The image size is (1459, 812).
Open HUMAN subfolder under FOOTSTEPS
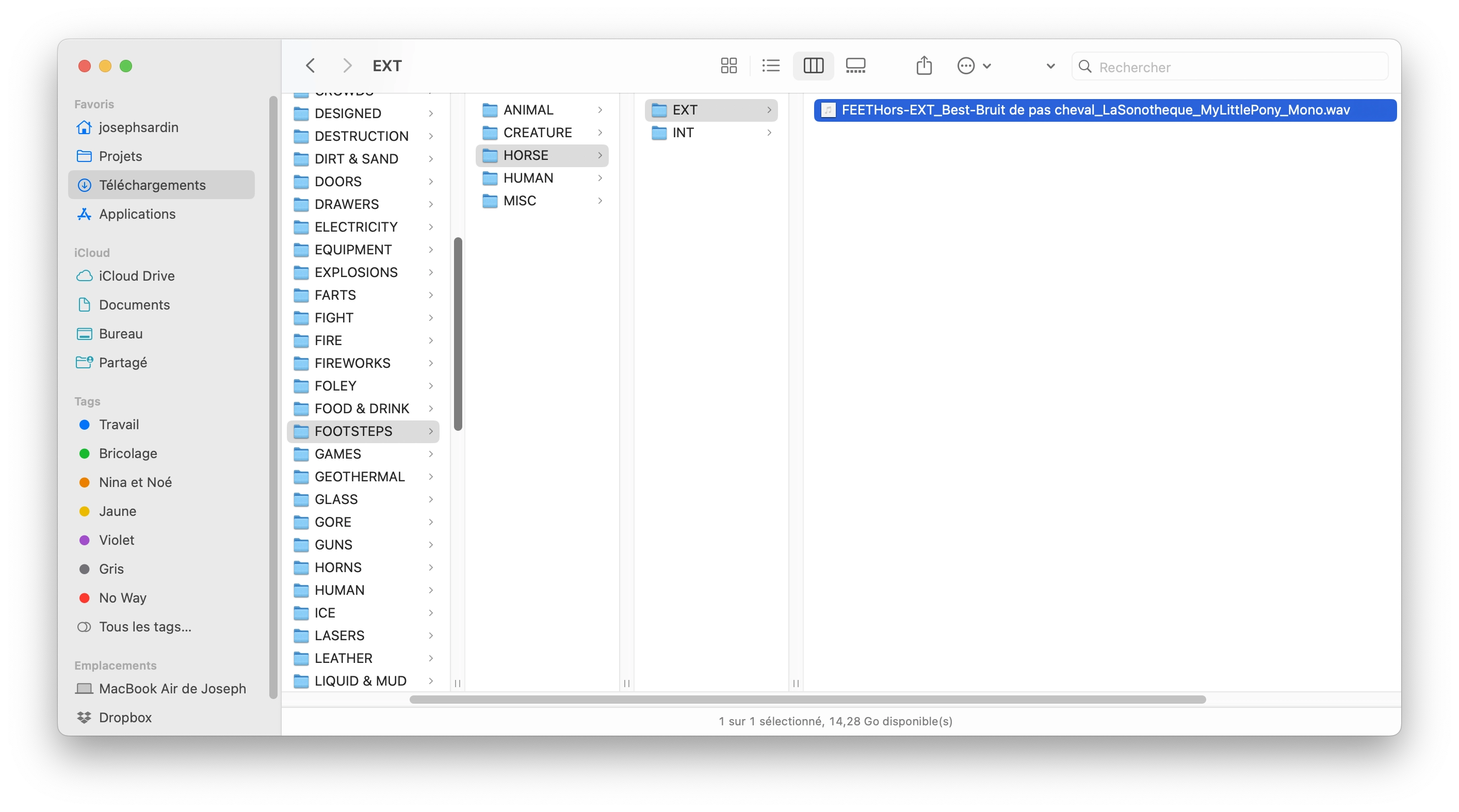(542, 178)
